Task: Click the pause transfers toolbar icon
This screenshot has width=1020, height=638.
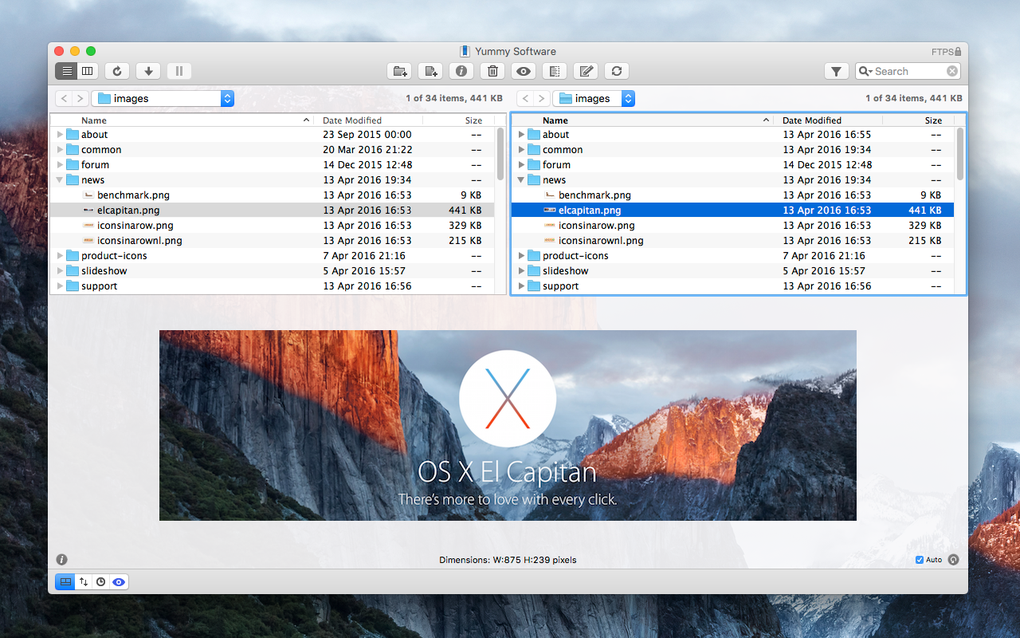Action: [x=179, y=71]
